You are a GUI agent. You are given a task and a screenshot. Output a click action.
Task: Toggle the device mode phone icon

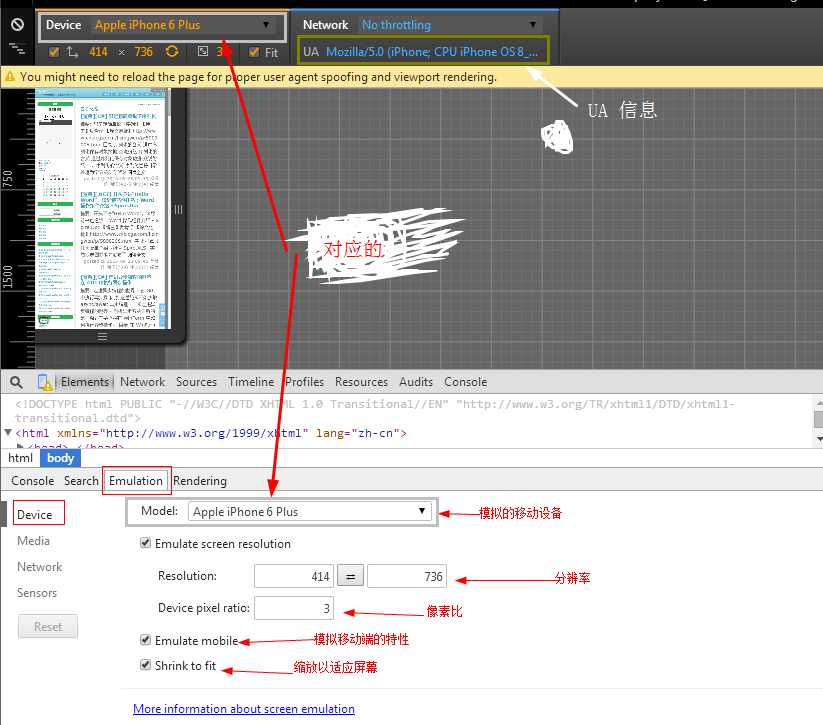(x=45, y=382)
